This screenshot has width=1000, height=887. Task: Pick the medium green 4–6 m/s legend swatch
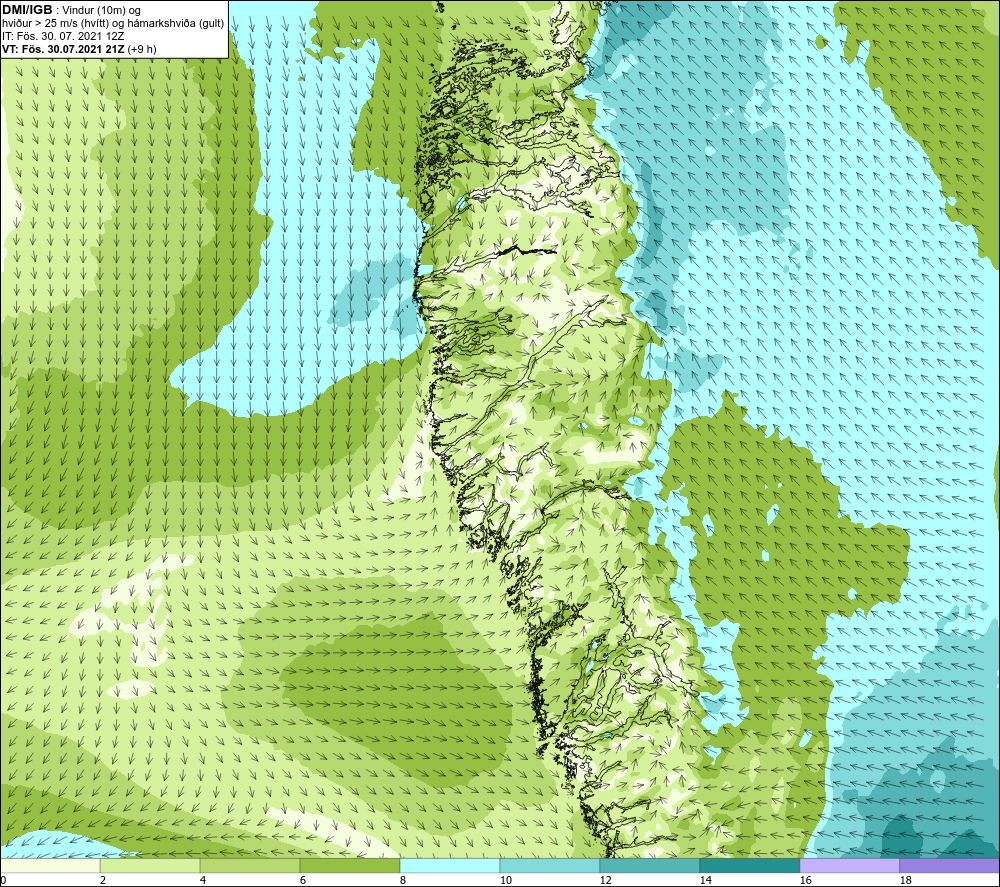click(x=250, y=866)
